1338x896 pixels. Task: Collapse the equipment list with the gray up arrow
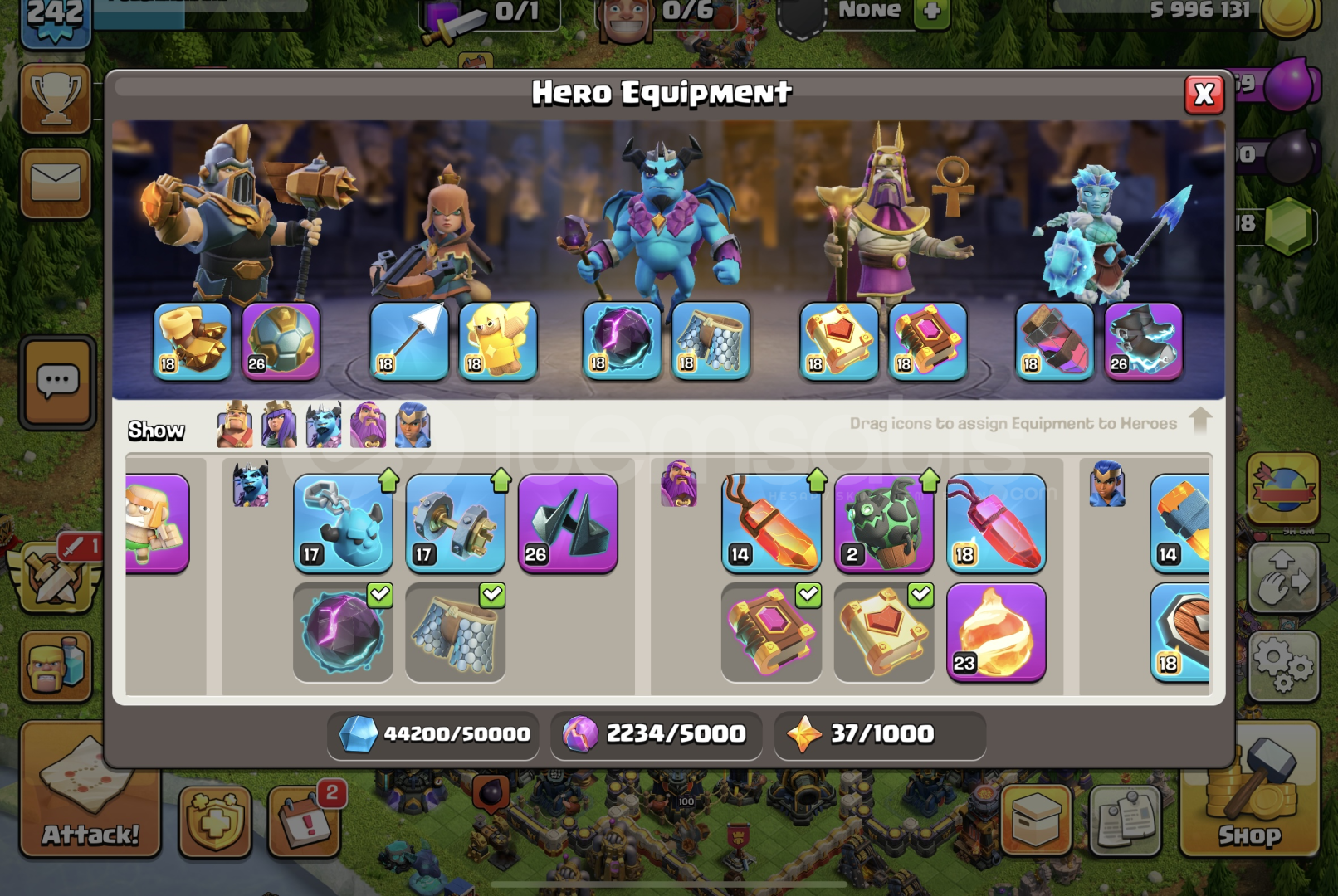click(x=1200, y=421)
